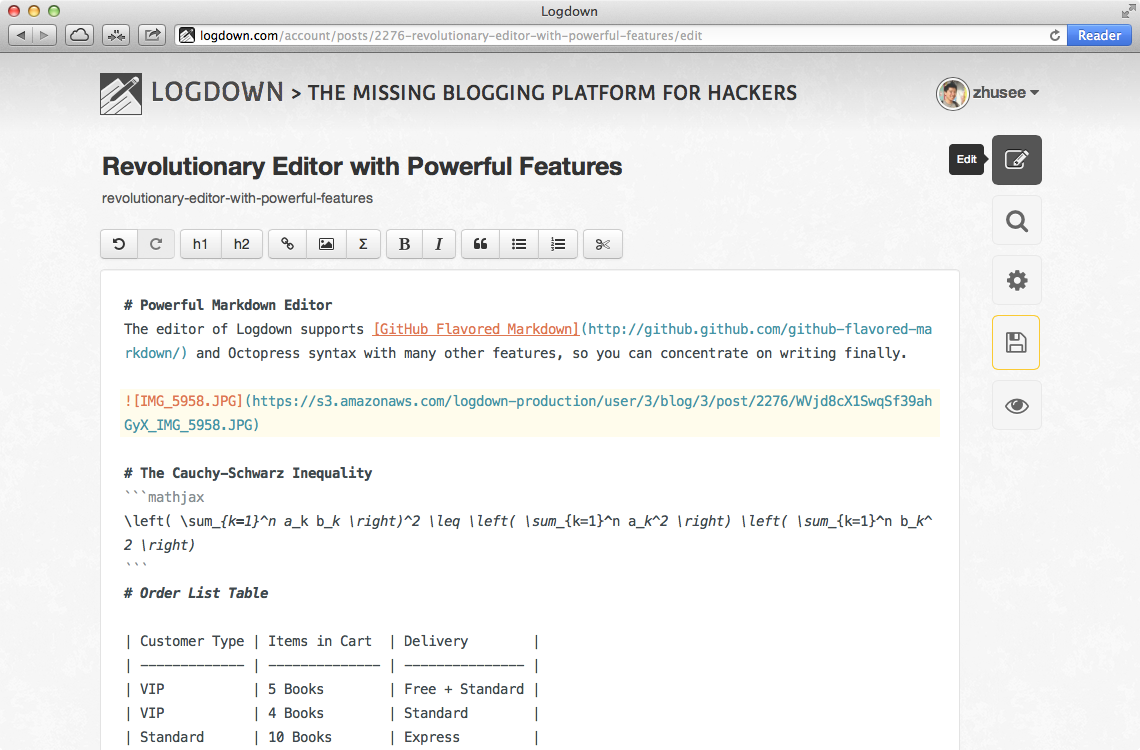Click the Reader button in address bar
The width and height of the screenshot is (1140, 750).
point(1099,36)
